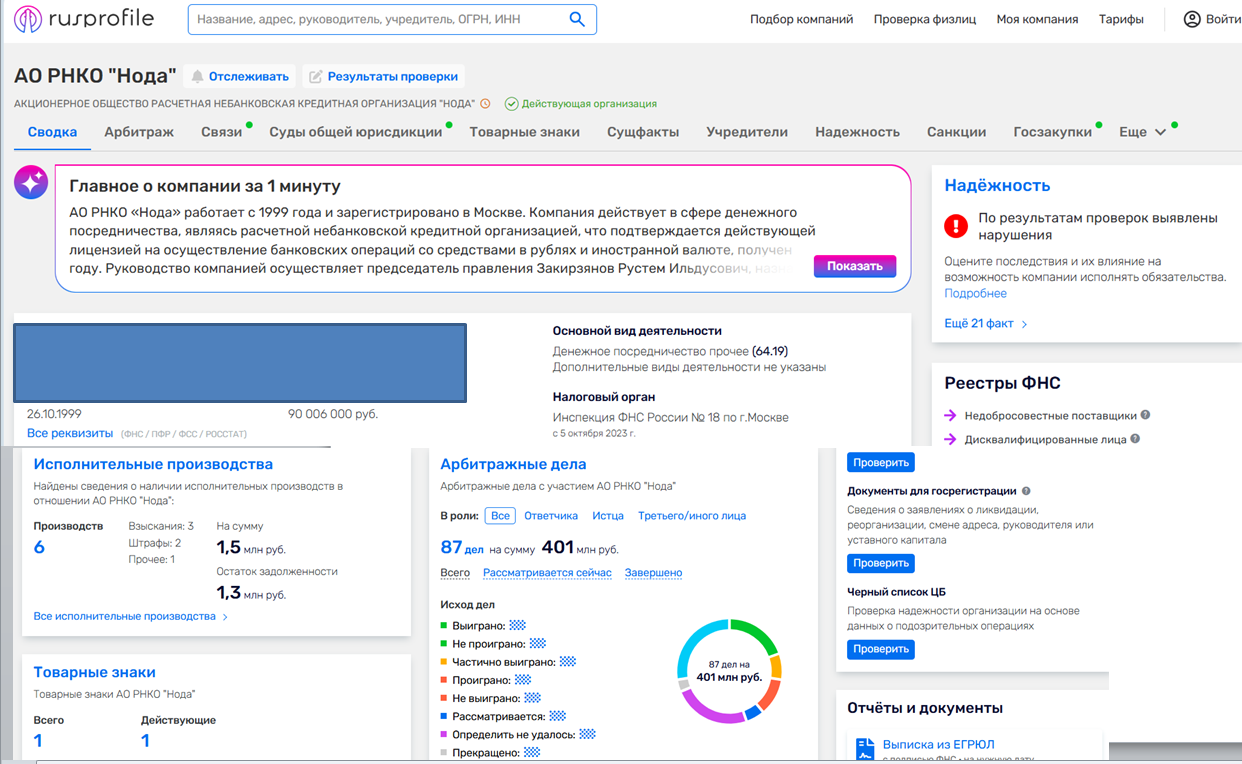Click the Войти login link

1224,19
